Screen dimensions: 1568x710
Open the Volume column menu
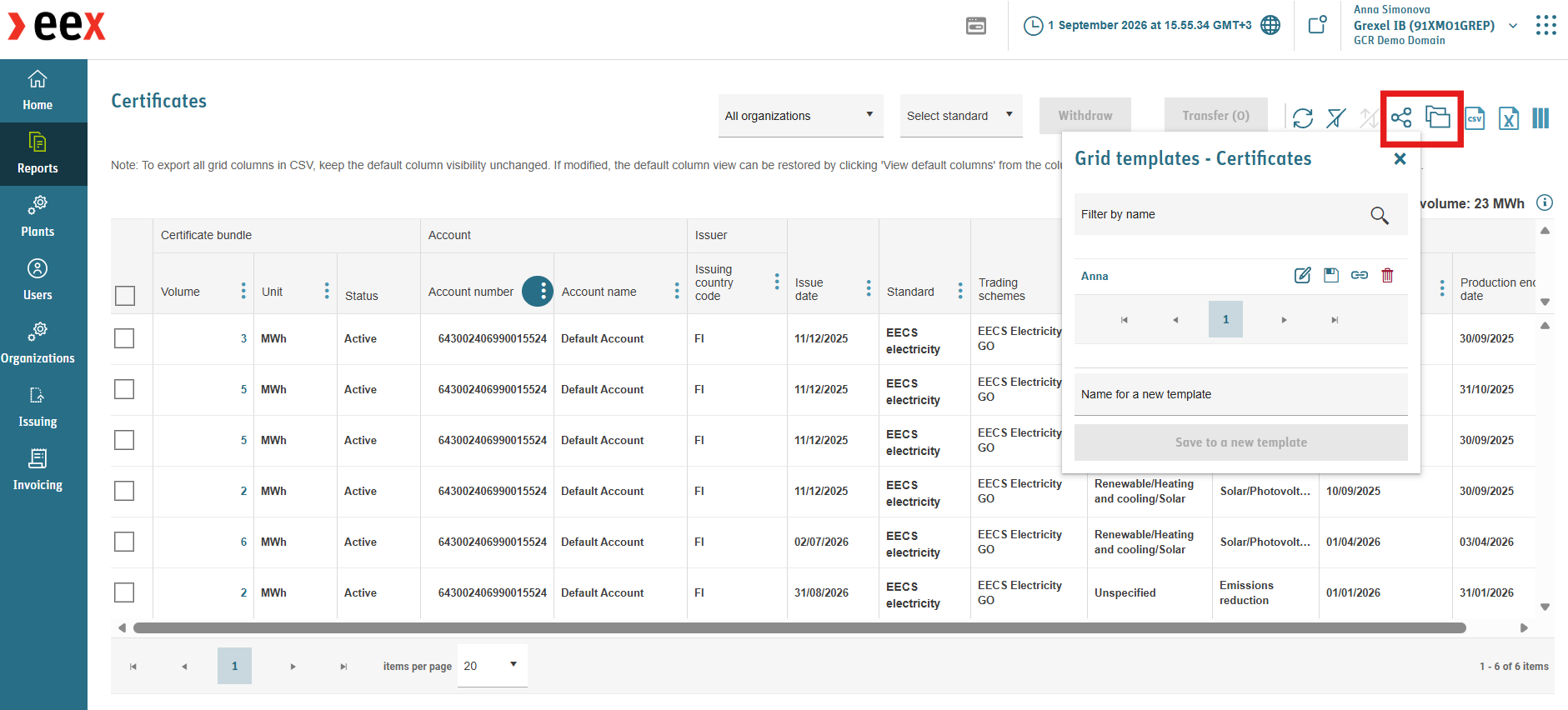tap(243, 290)
